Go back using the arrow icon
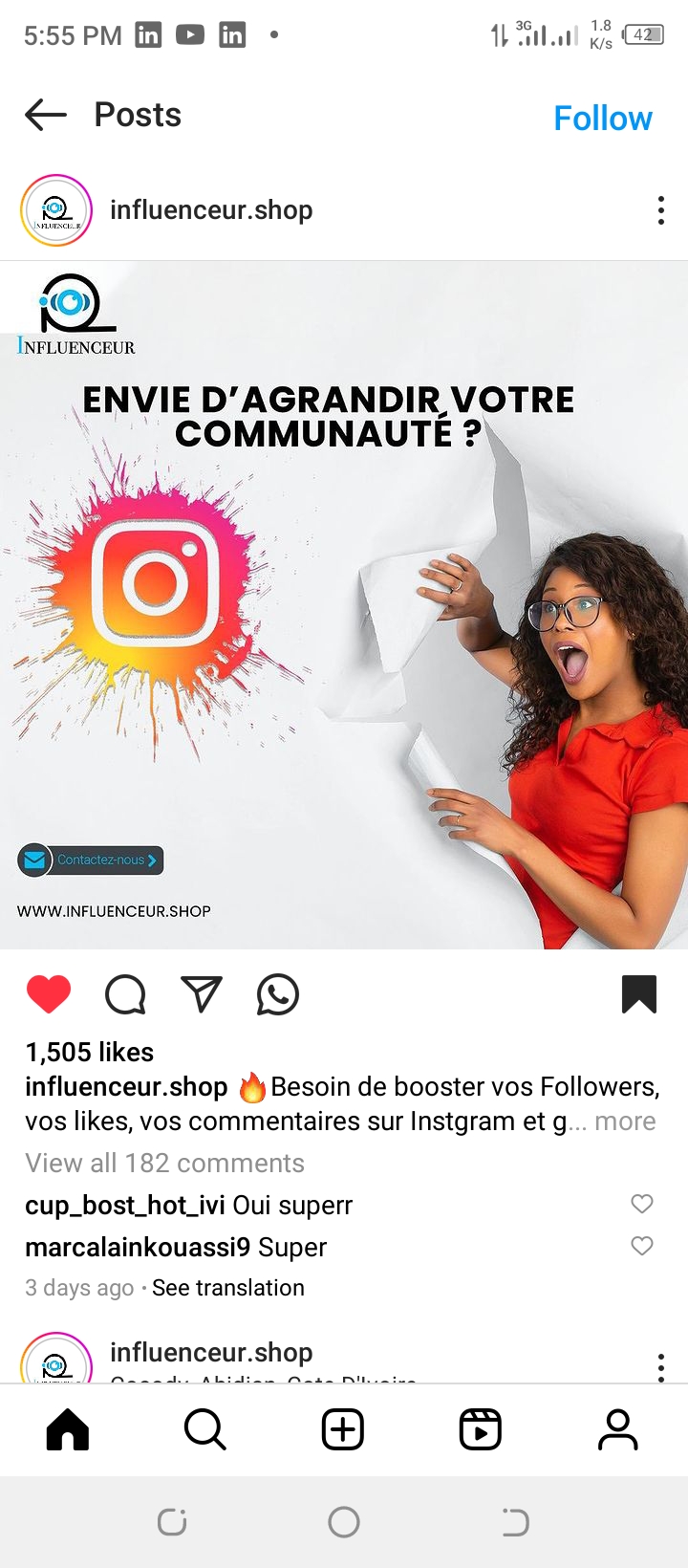 46,116
